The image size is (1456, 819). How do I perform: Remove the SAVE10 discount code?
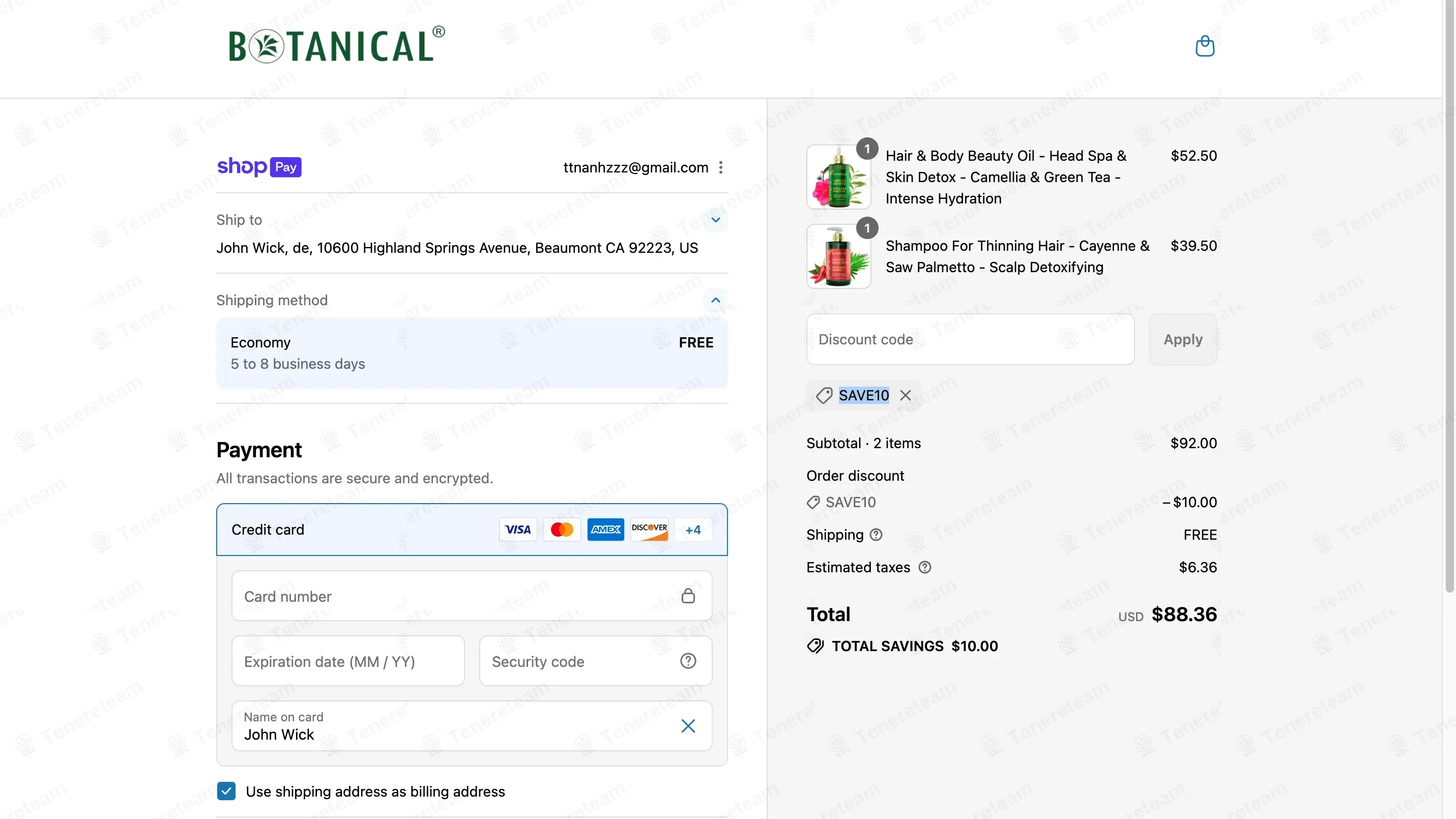click(x=906, y=395)
